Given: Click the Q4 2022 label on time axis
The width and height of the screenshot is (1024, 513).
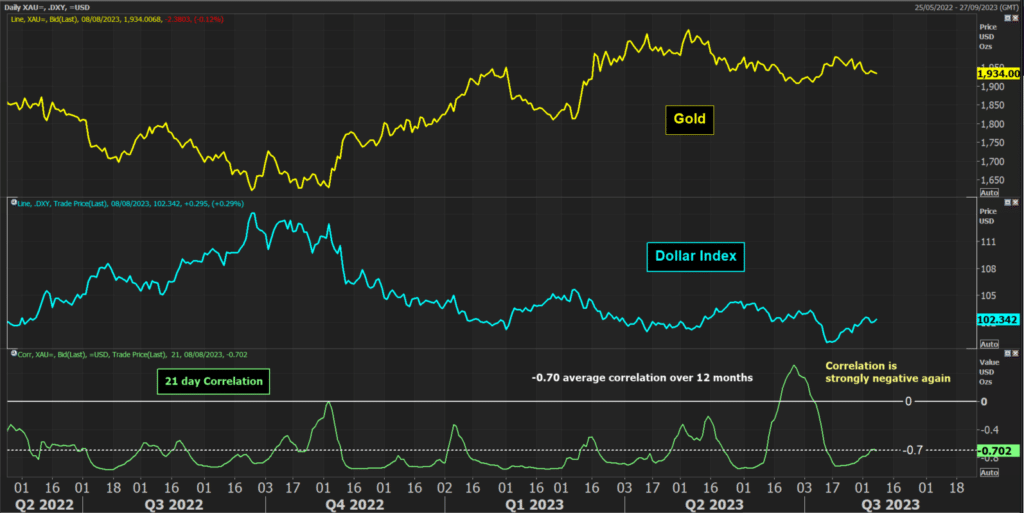Looking at the screenshot, I should tap(355, 505).
